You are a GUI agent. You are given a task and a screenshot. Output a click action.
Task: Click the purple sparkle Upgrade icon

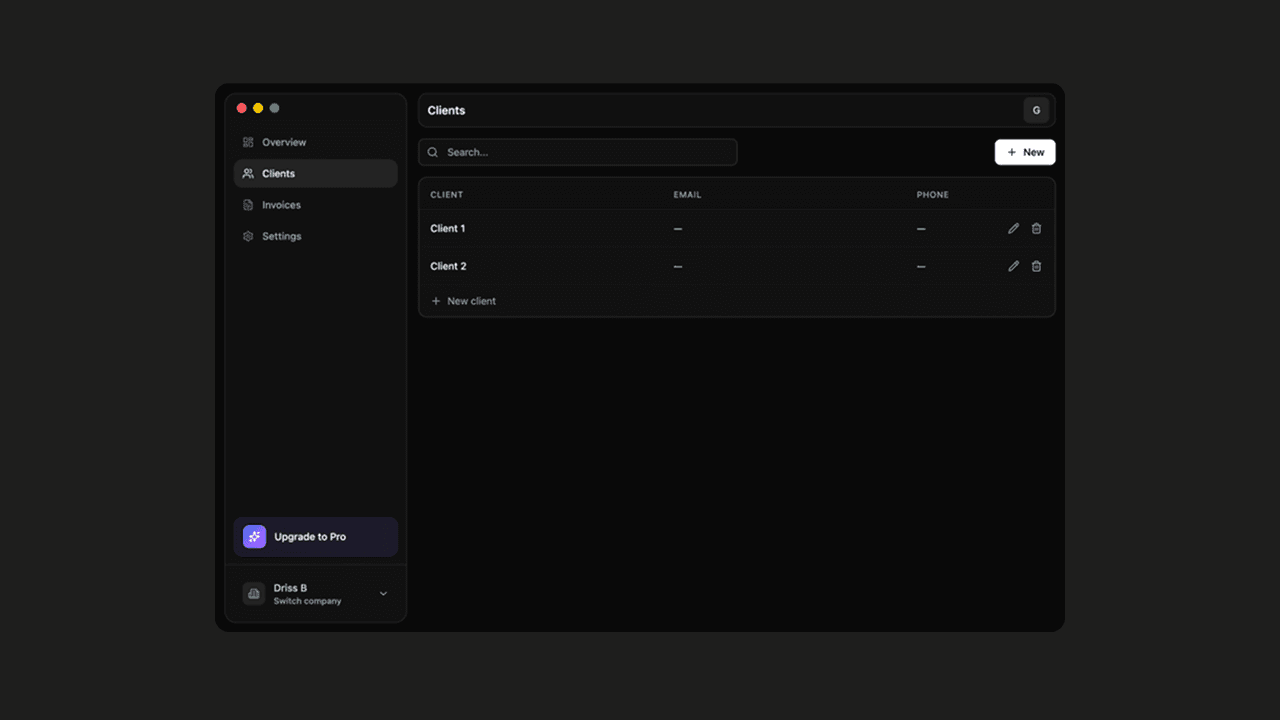[x=254, y=537]
